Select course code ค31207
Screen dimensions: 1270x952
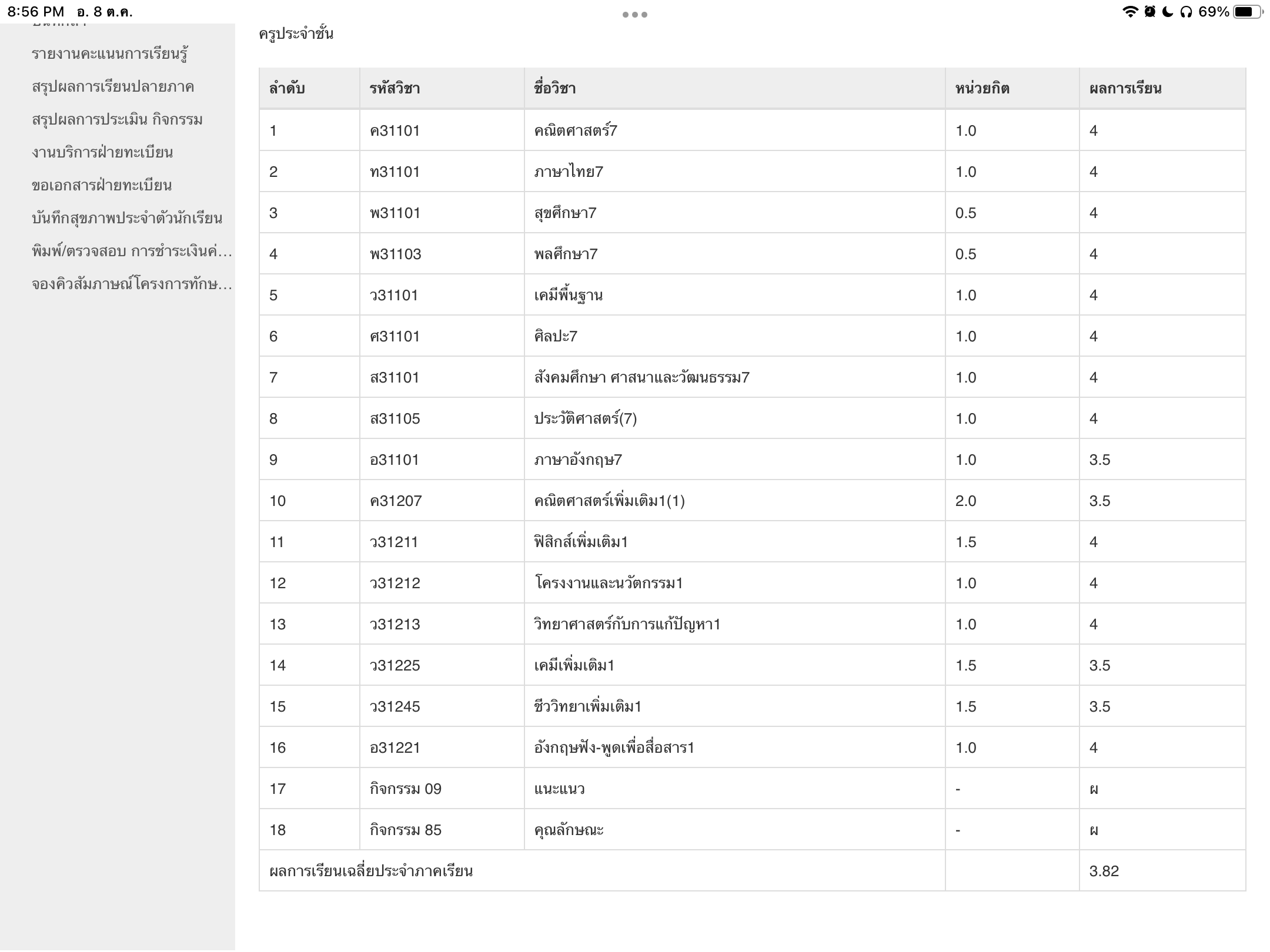coord(395,501)
